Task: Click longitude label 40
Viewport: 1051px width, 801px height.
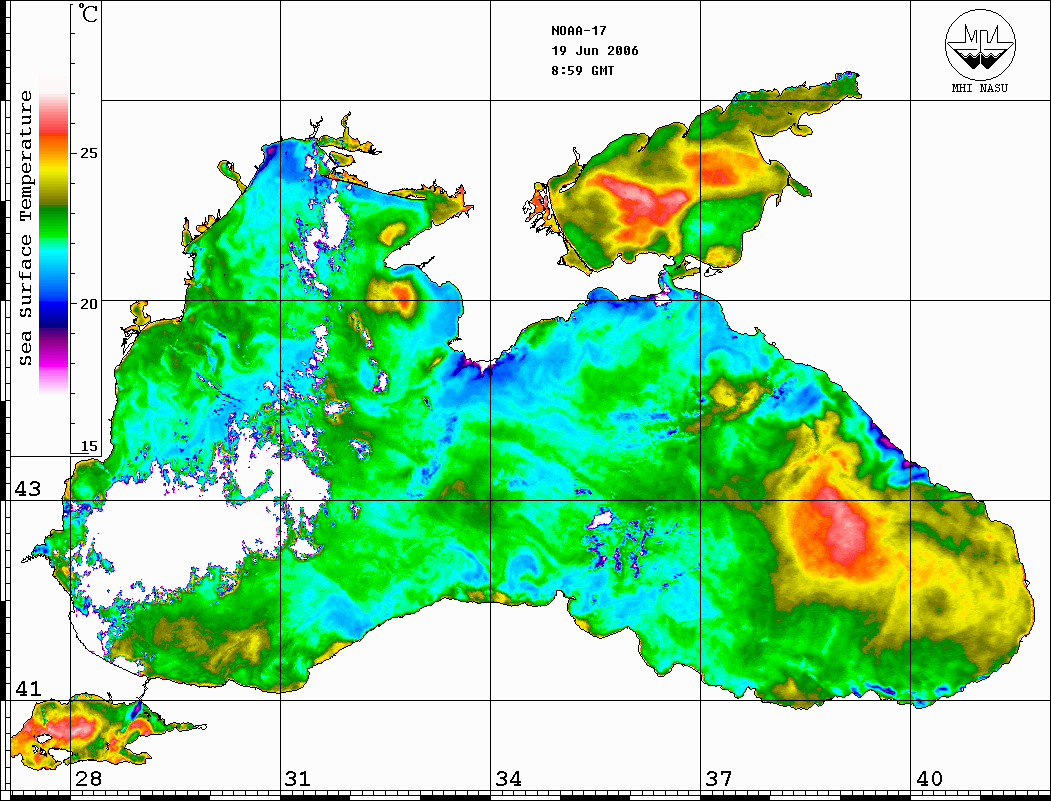Action: point(929,778)
